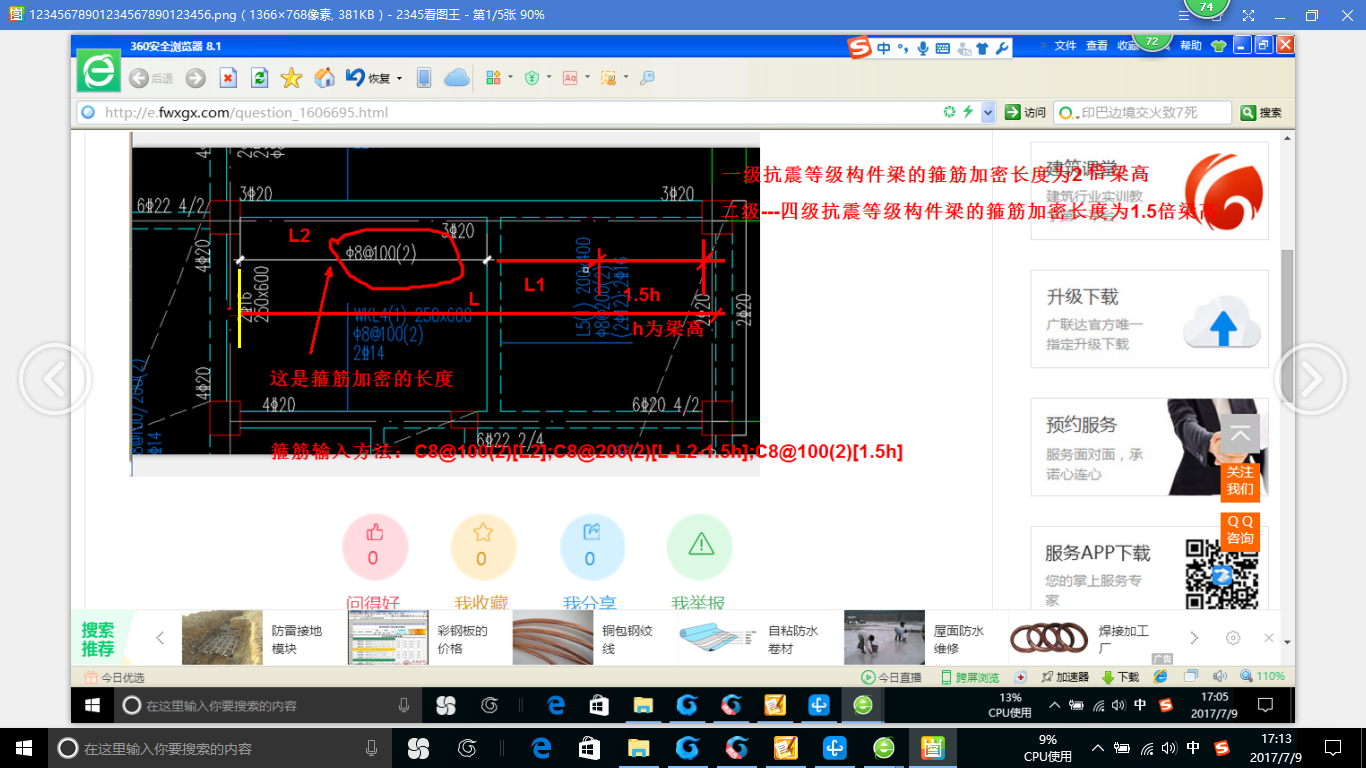1366x768 pixels.
Task: Click 加速器 in the browser status bar
Action: click(x=1065, y=677)
